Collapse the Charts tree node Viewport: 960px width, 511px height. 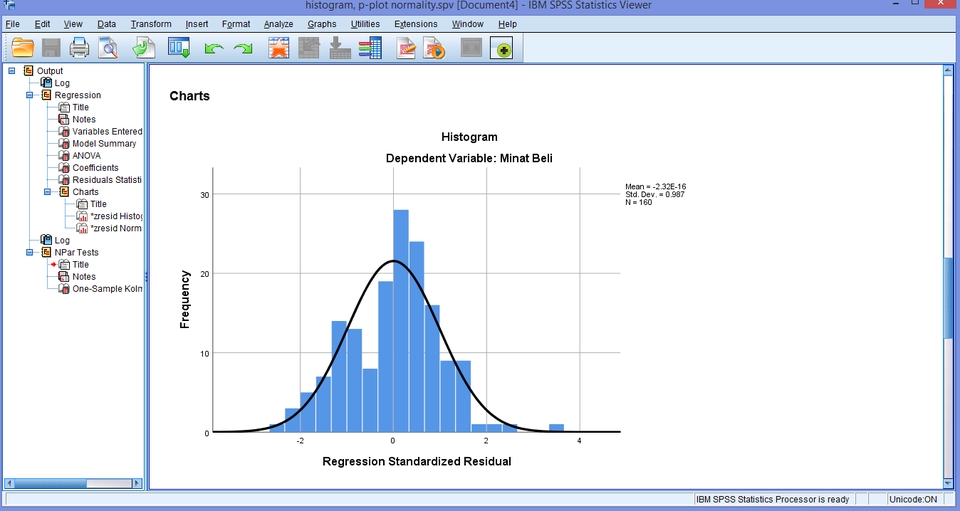[x=47, y=192]
